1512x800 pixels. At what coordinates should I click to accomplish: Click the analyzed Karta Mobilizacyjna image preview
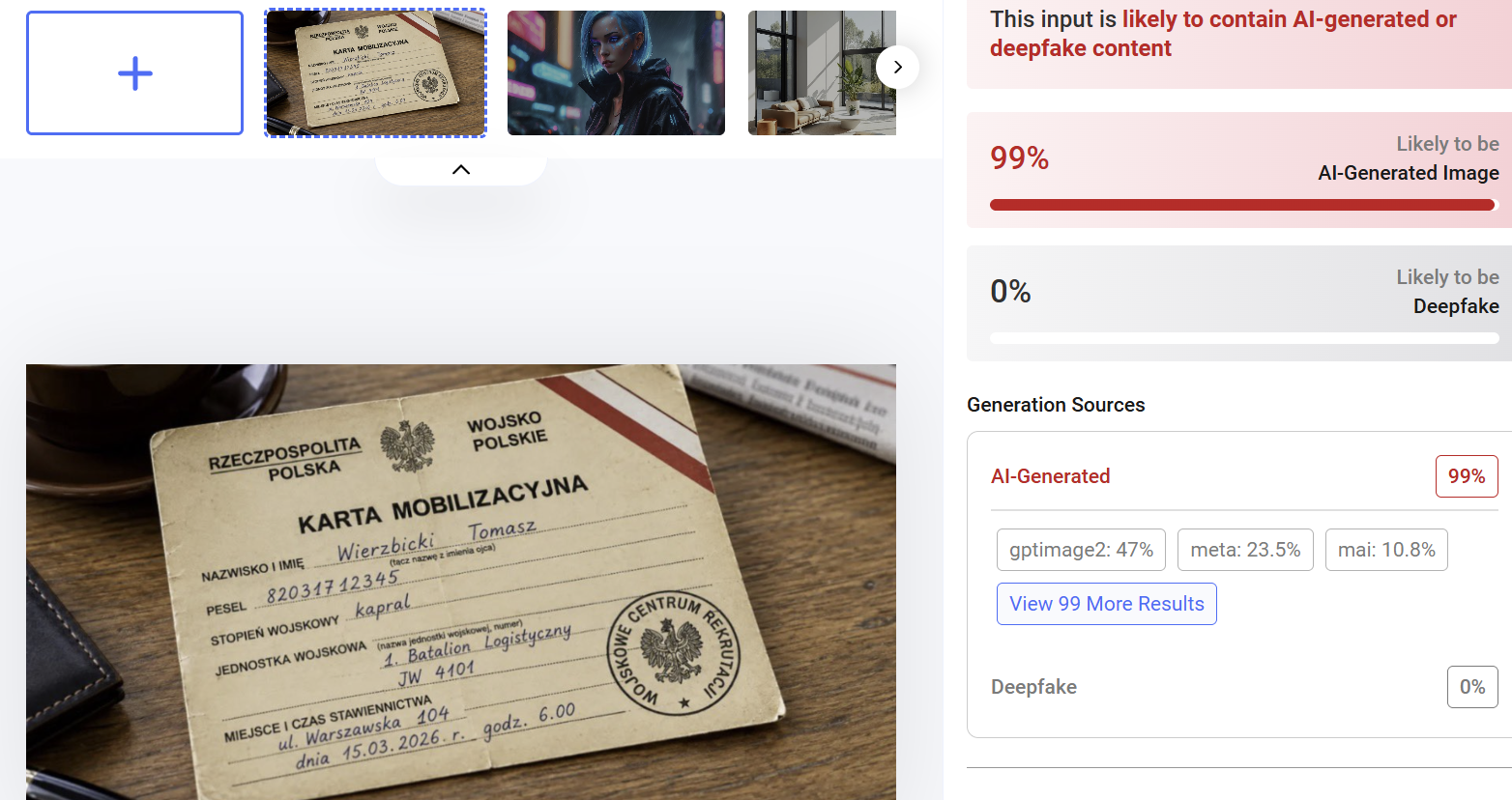[461, 582]
